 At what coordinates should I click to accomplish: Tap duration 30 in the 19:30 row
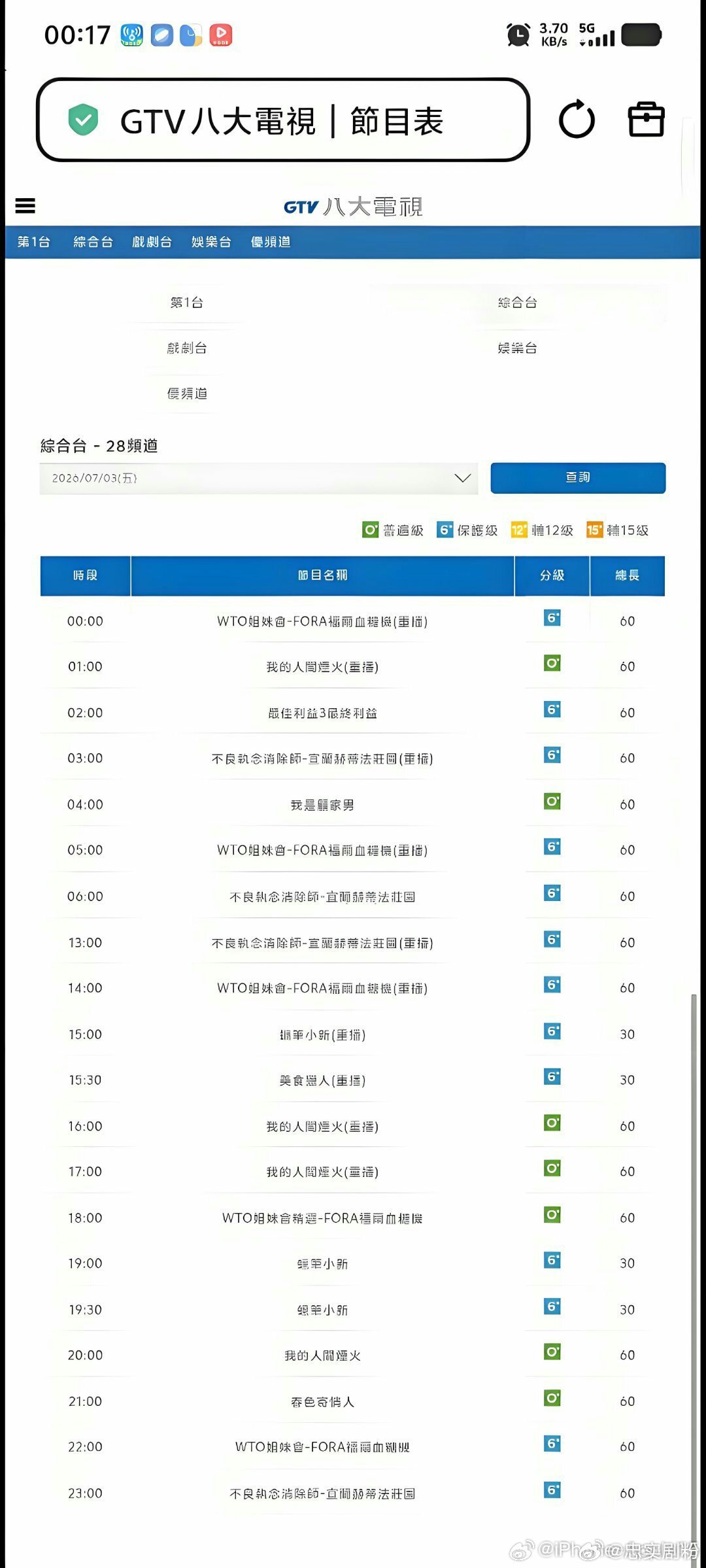tap(628, 1310)
